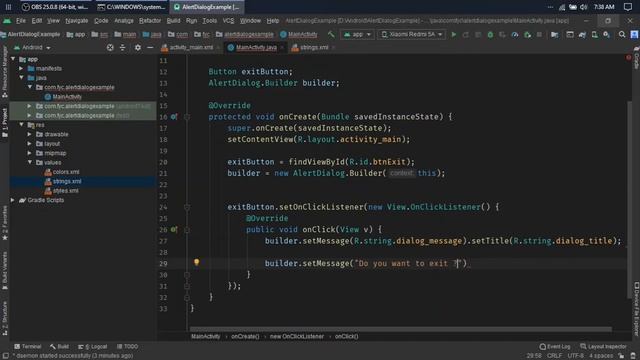Open the Logcat tool window
Image resolution: width=640 pixels, height=360 pixels.
[93, 347]
